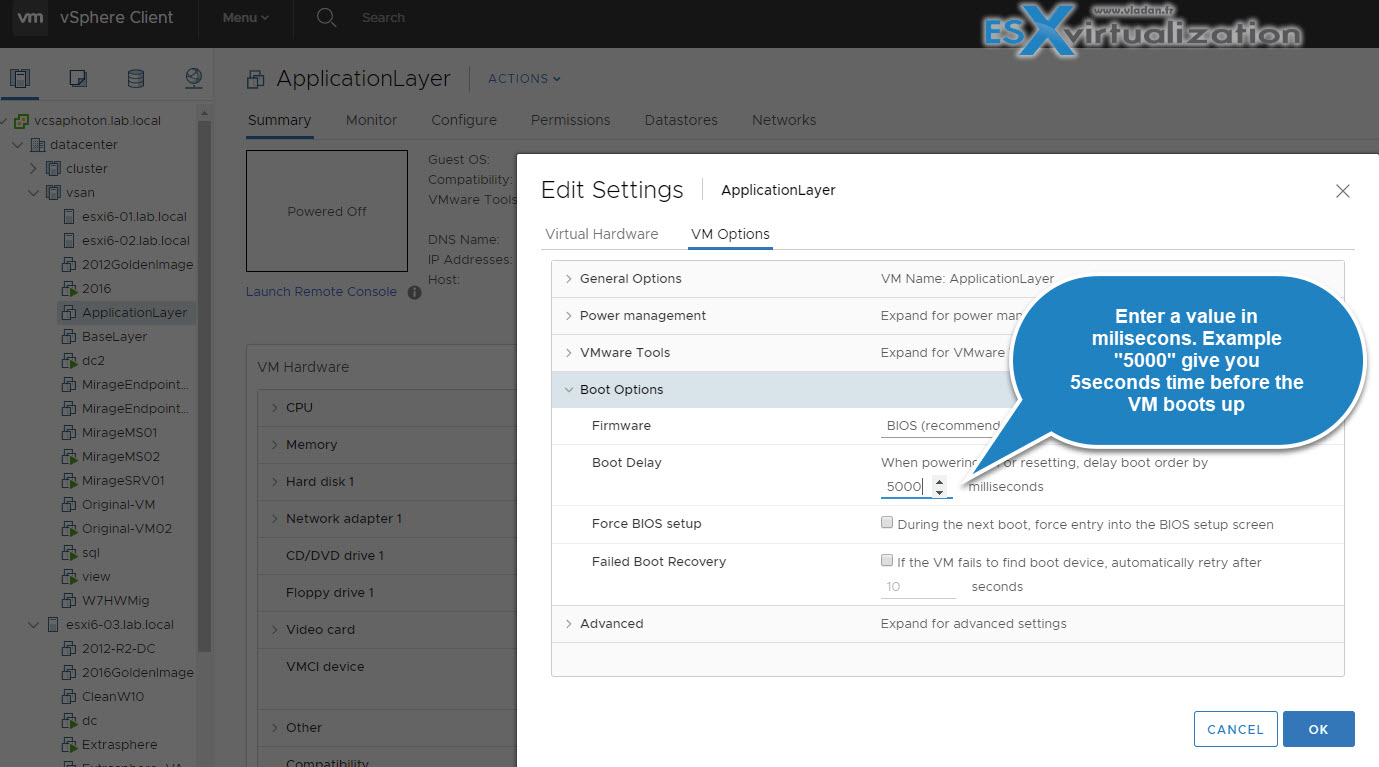Click the VMware vm logo icon
The height and width of the screenshot is (767, 1379).
tap(30, 17)
